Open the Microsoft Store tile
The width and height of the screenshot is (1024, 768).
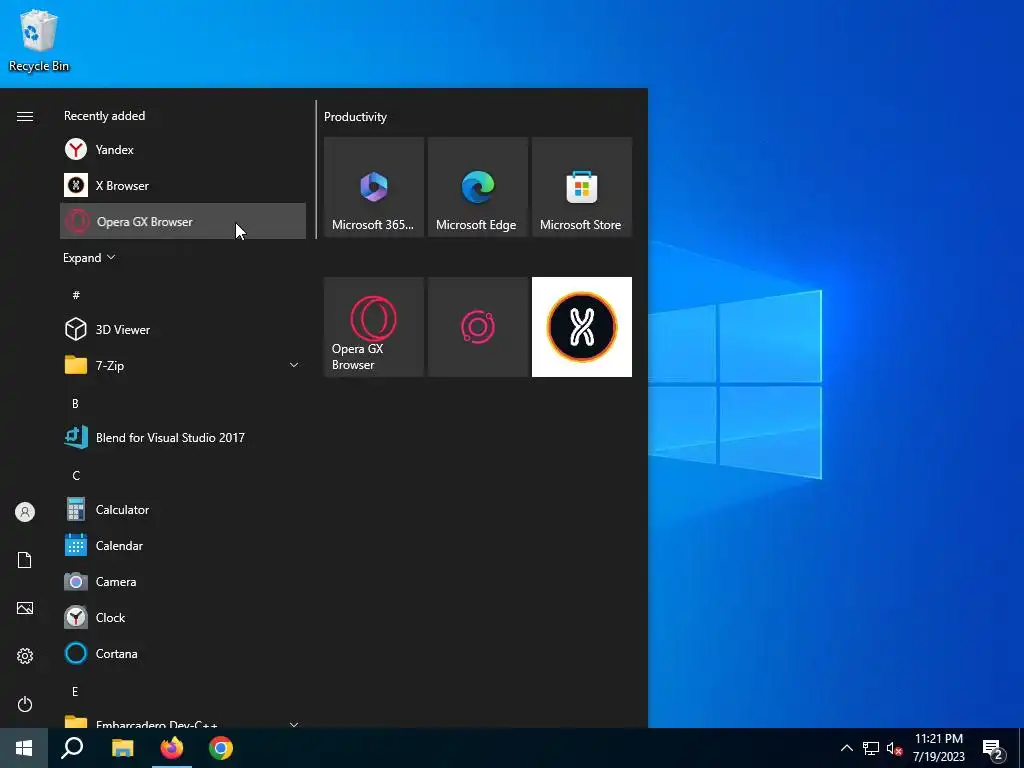pos(582,187)
